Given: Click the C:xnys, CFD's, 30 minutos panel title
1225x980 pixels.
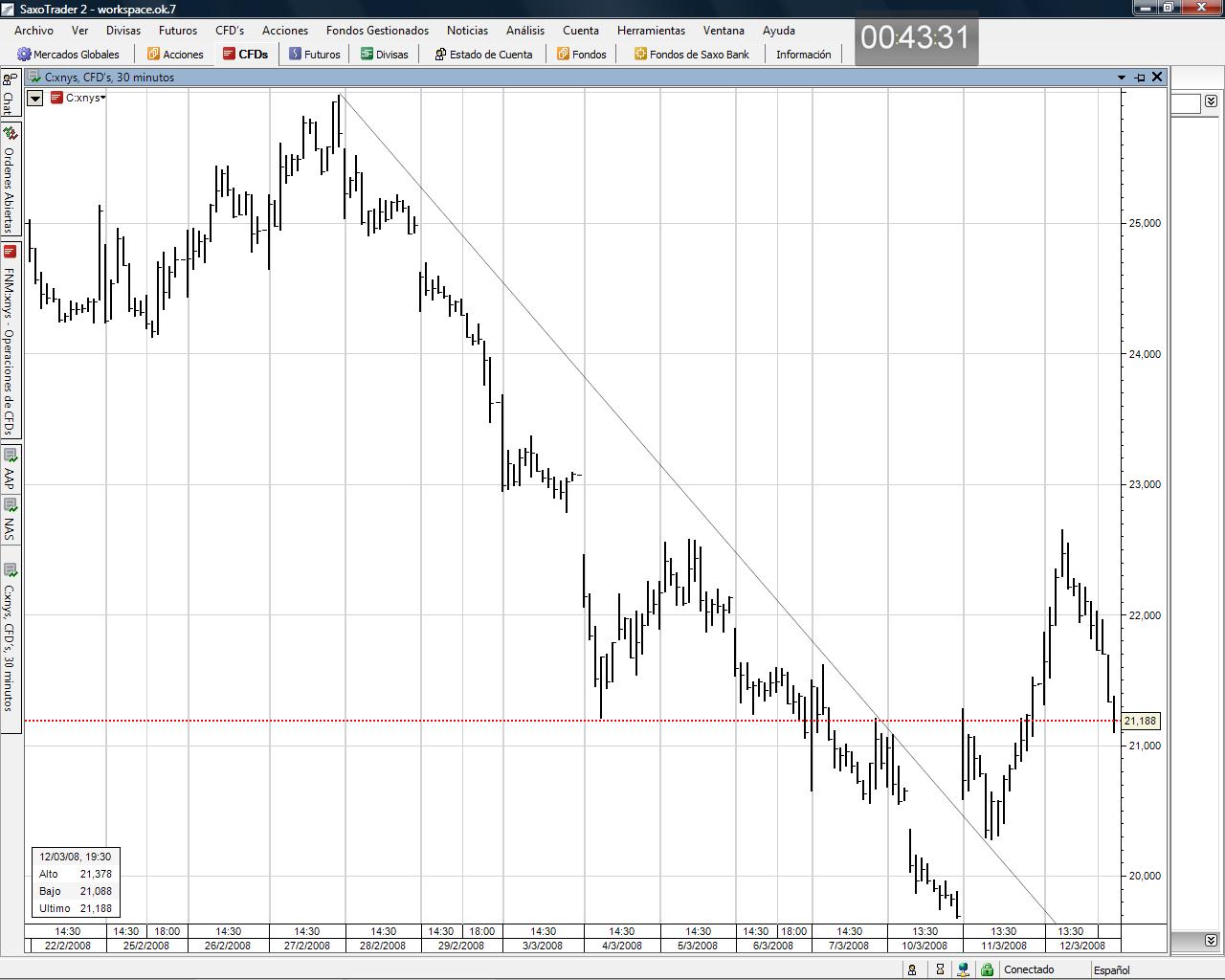Looking at the screenshot, I should 110,78.
